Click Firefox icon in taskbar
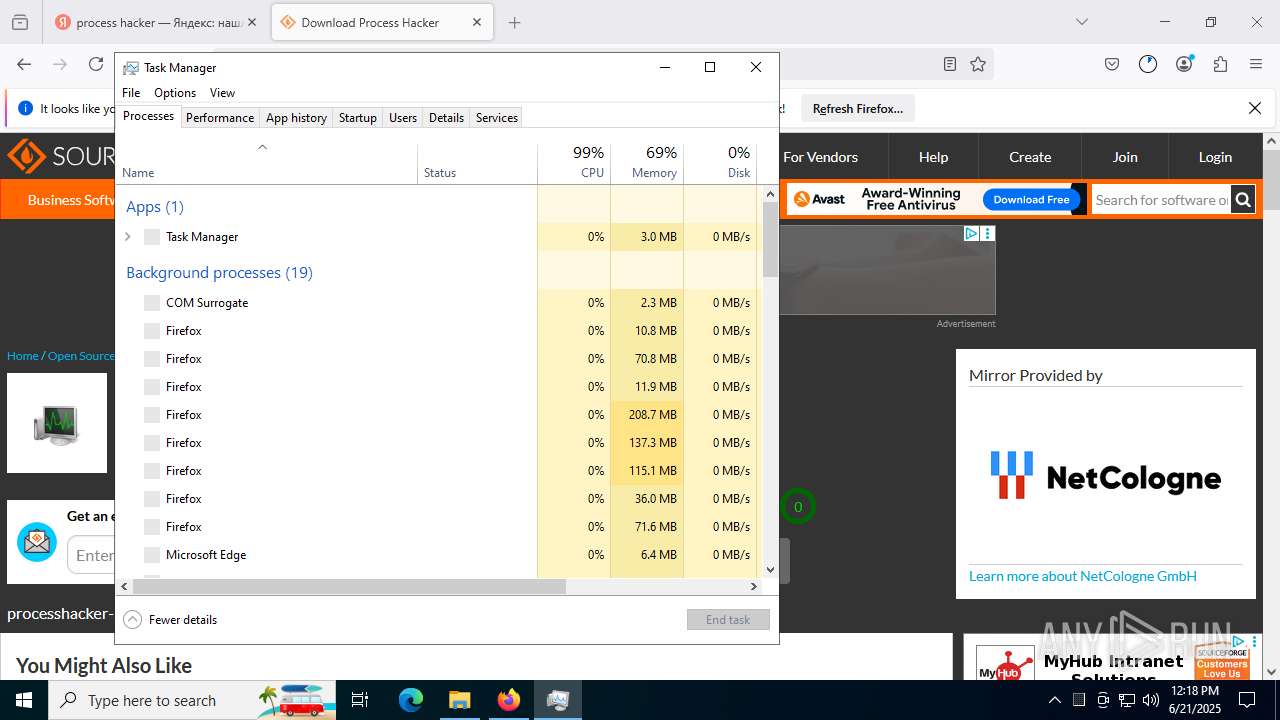 click(x=508, y=700)
